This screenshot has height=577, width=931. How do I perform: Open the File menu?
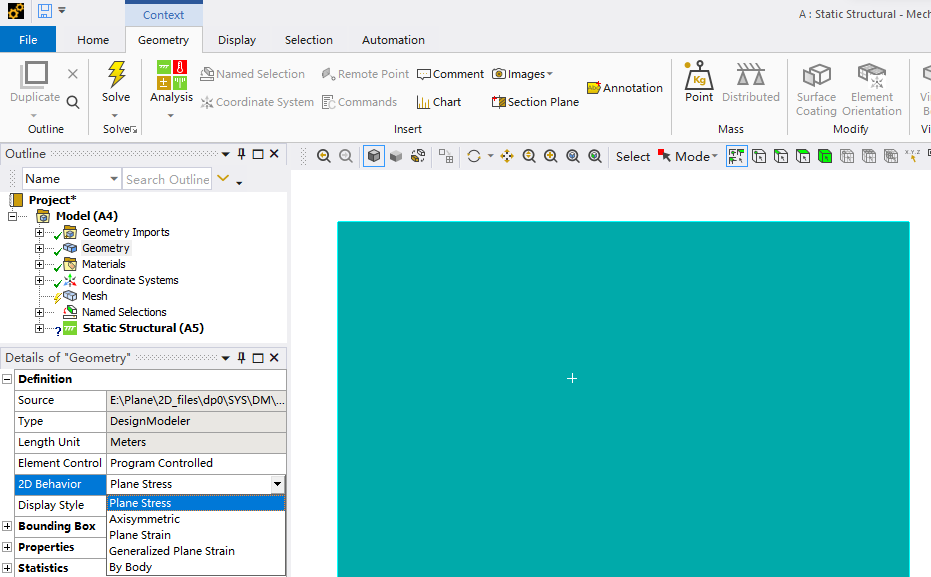[28, 40]
